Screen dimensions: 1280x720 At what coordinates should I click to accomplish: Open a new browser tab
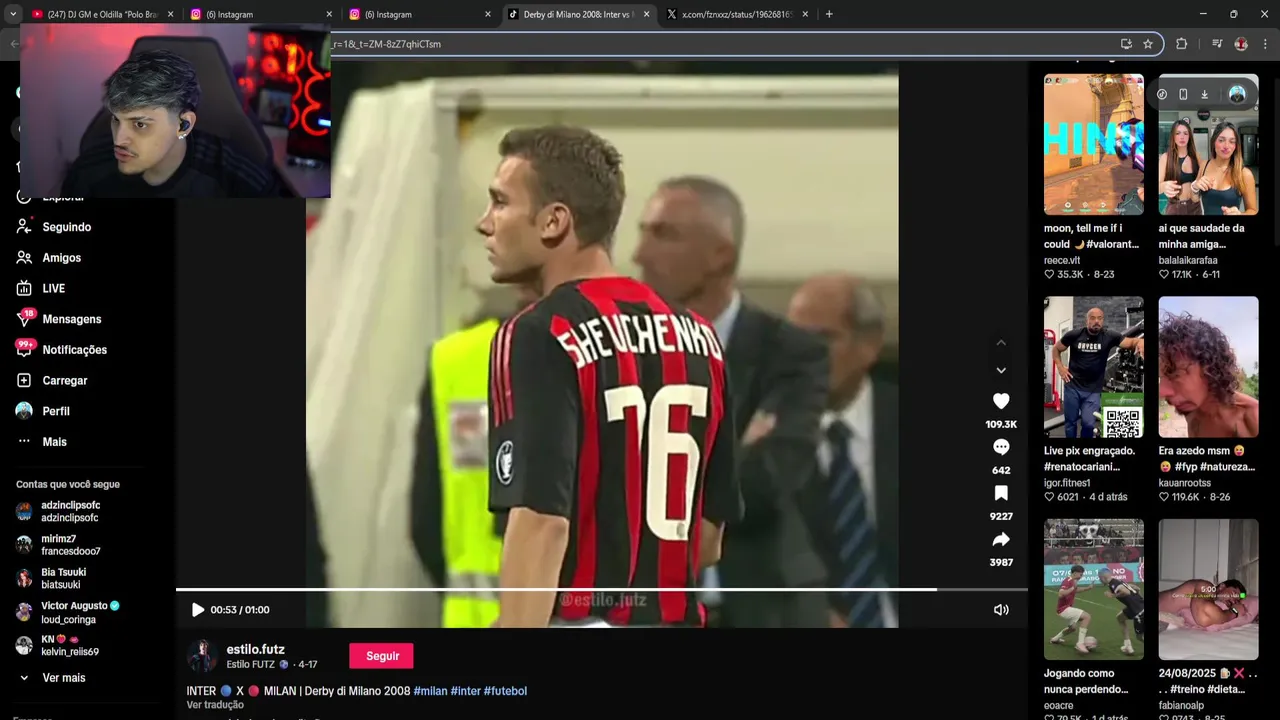click(829, 14)
